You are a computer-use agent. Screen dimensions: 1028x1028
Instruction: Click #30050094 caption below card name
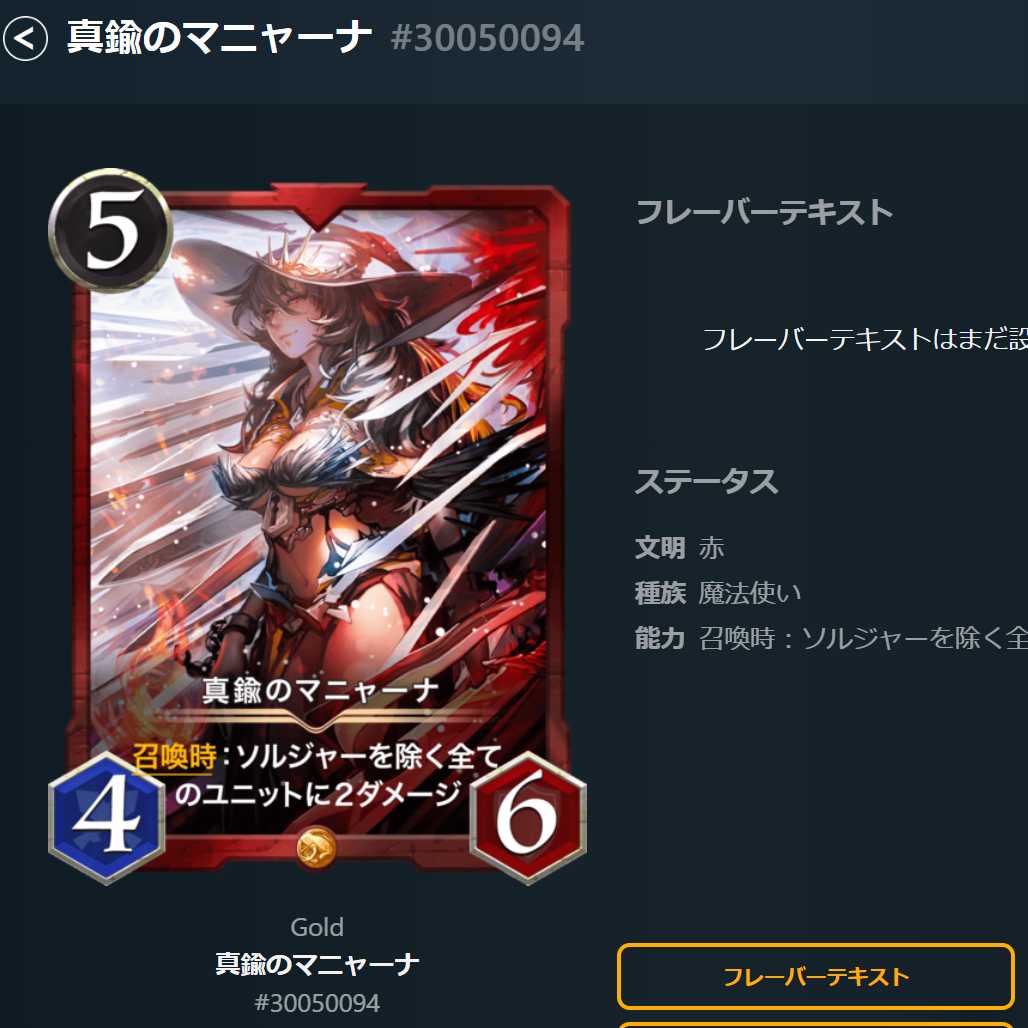[x=317, y=1002]
